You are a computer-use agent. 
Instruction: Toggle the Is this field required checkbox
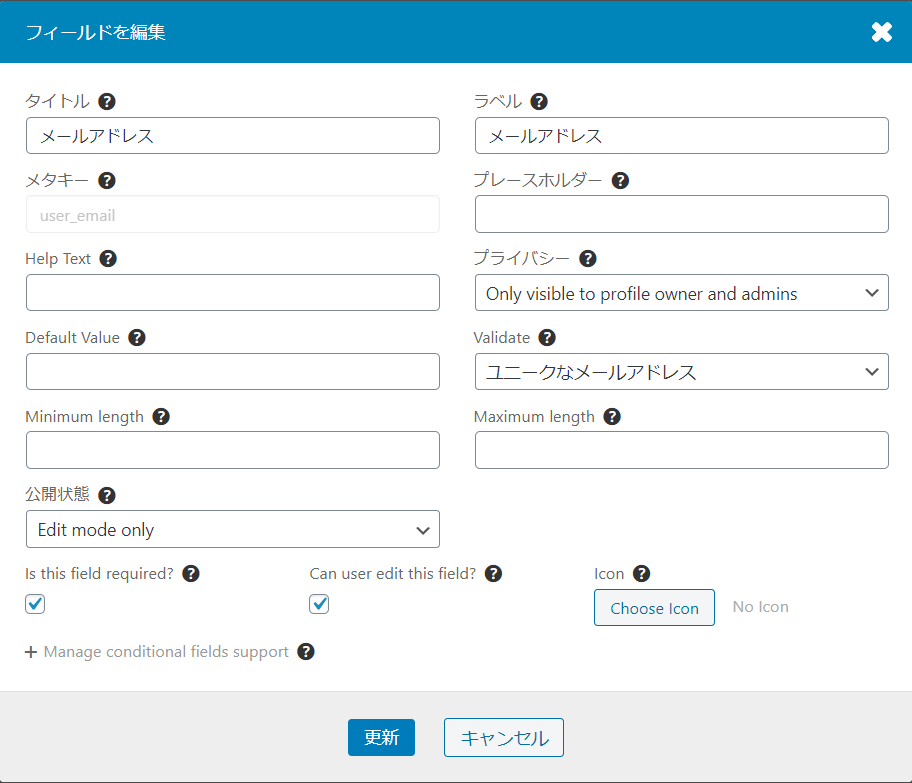click(x=35, y=604)
